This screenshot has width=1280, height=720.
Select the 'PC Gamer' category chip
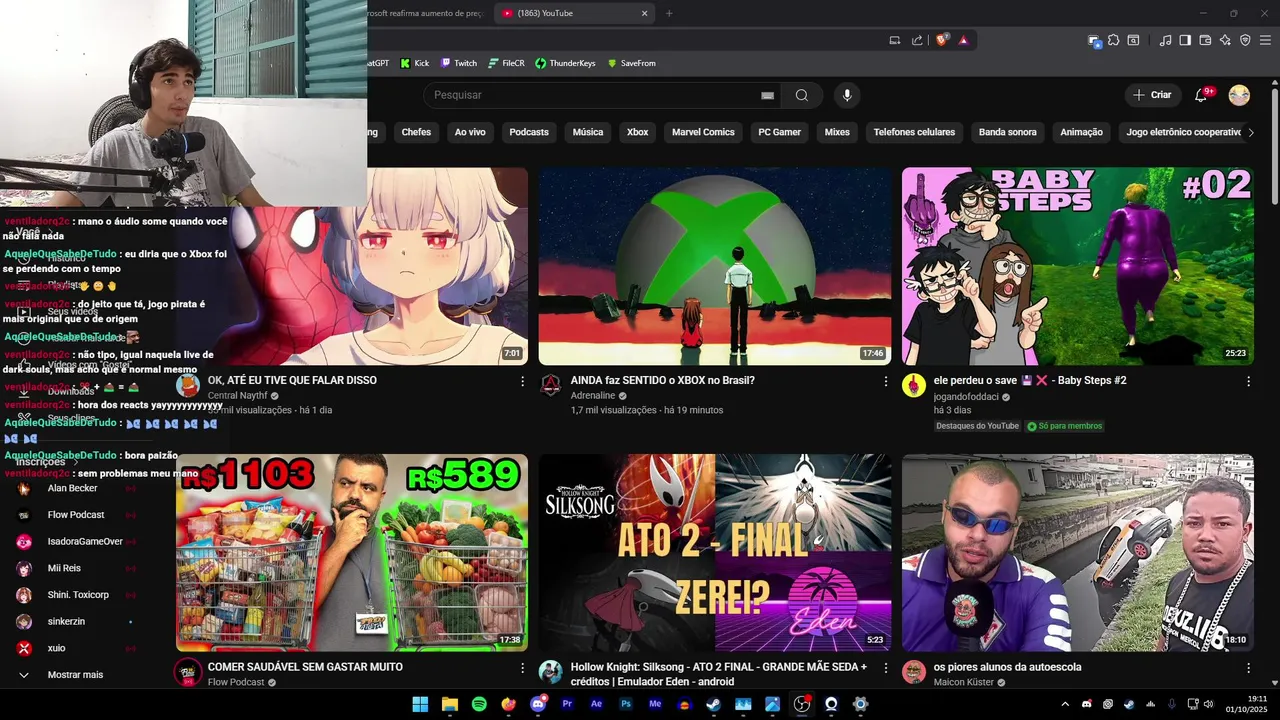point(779,132)
